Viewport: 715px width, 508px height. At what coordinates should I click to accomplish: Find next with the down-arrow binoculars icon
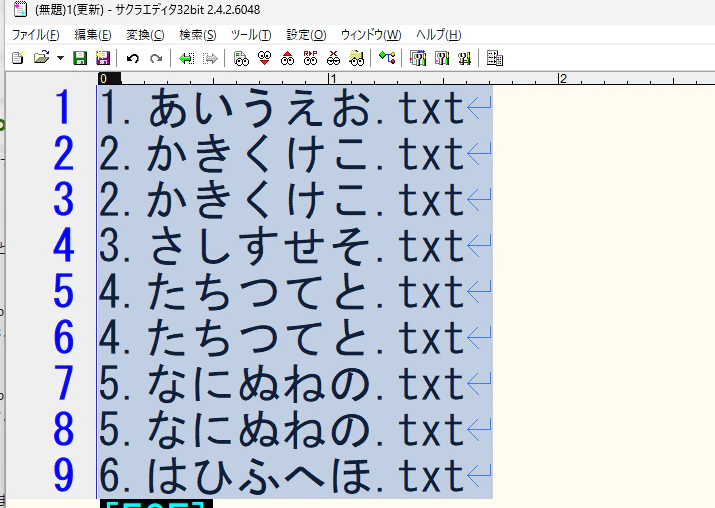(264, 58)
